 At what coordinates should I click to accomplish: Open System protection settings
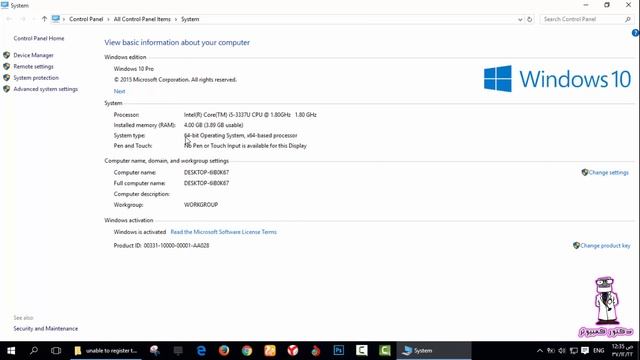click(36, 78)
